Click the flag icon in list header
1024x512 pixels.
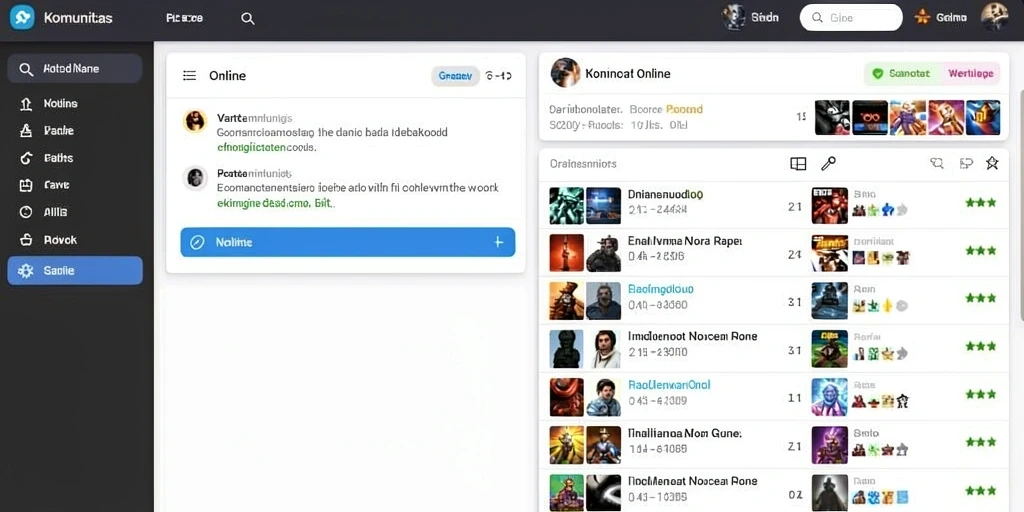click(x=967, y=164)
